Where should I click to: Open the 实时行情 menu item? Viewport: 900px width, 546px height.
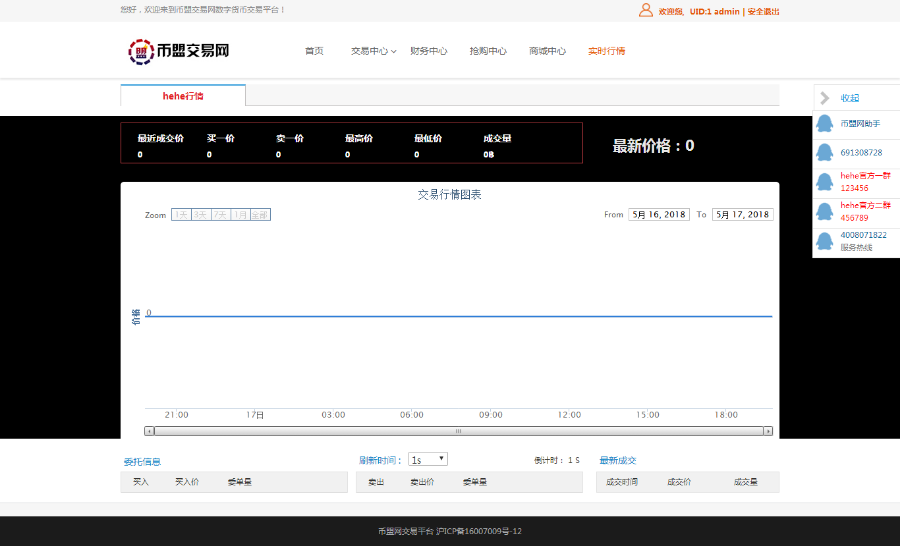607,51
